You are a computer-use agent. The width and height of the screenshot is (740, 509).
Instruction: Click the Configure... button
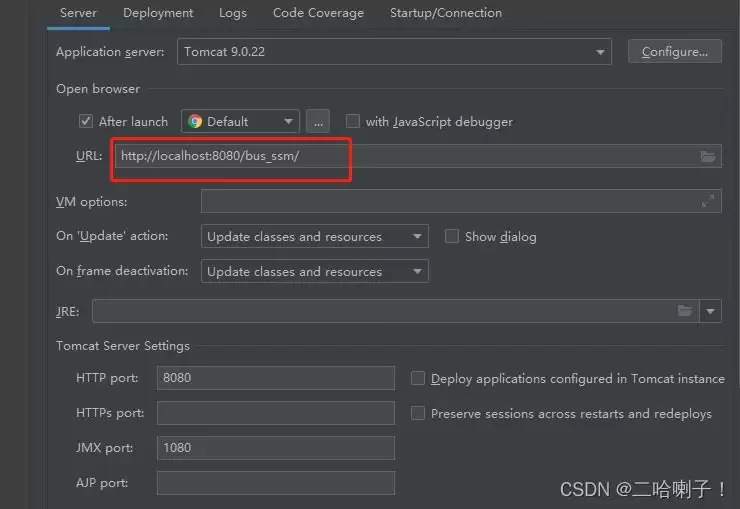[674, 51]
